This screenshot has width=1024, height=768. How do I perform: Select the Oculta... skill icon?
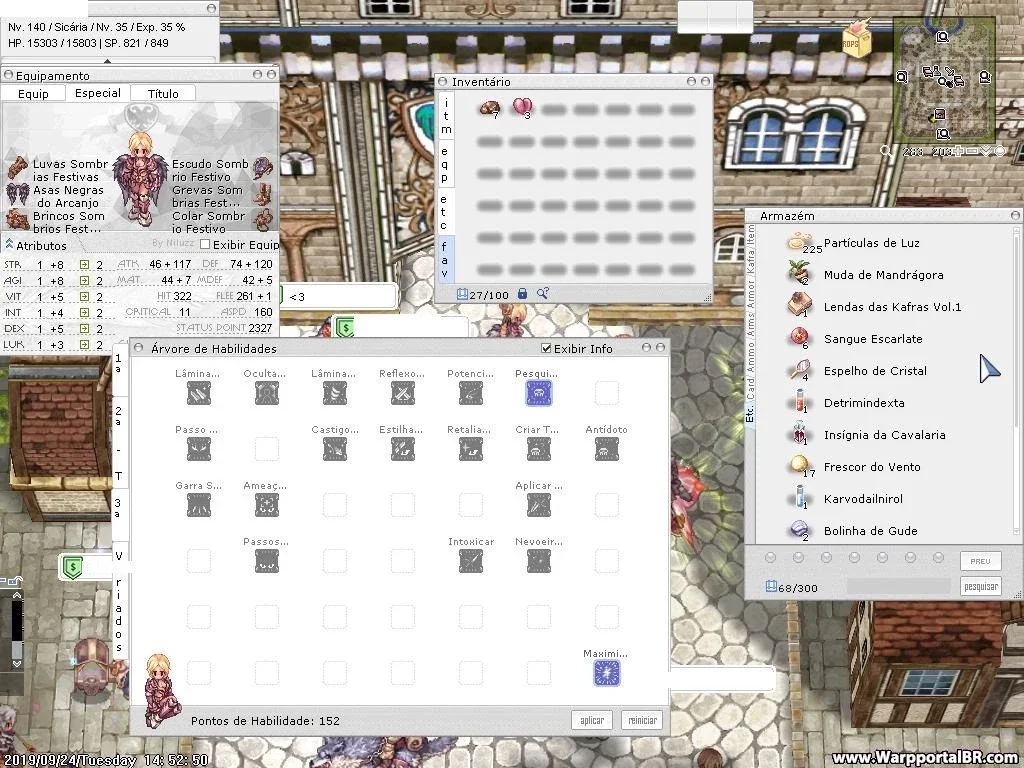click(x=266, y=393)
